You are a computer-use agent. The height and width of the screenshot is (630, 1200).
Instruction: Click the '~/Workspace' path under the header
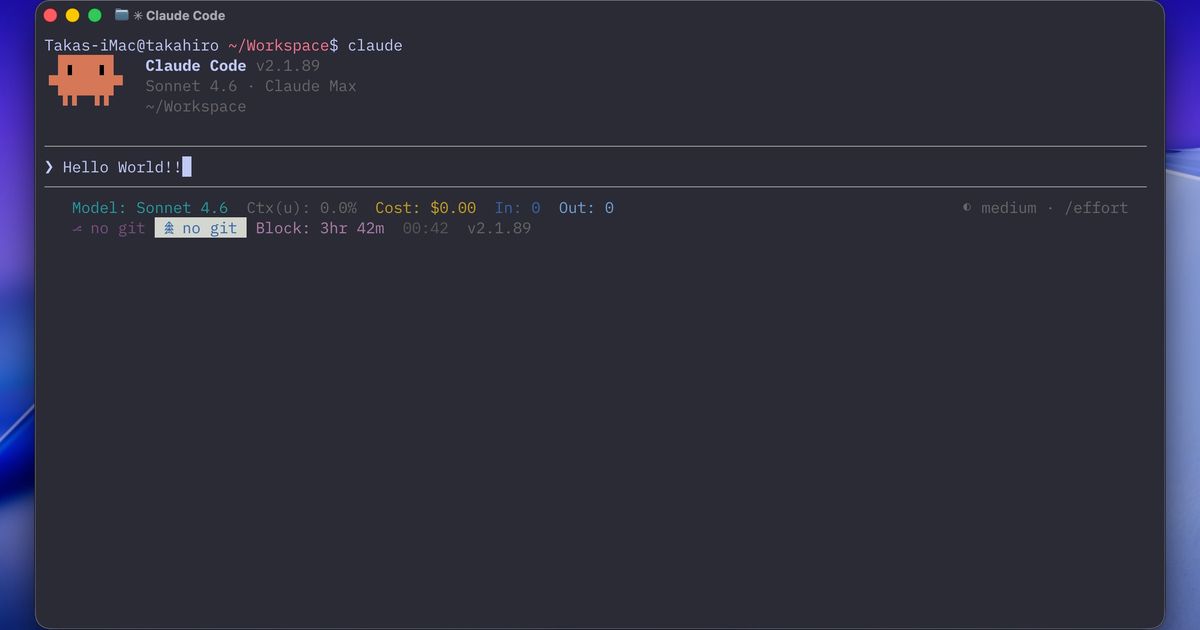tap(196, 107)
